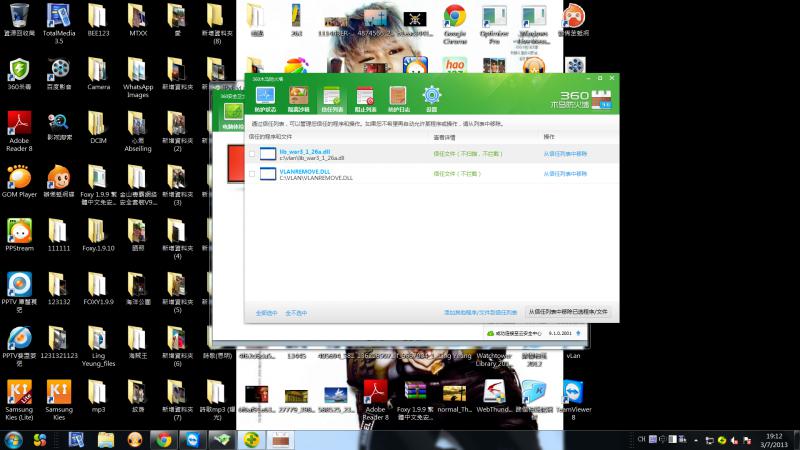Viewport: 800px width, 450px height.
Task: Open the Windows Start menu
Action: click(14, 439)
